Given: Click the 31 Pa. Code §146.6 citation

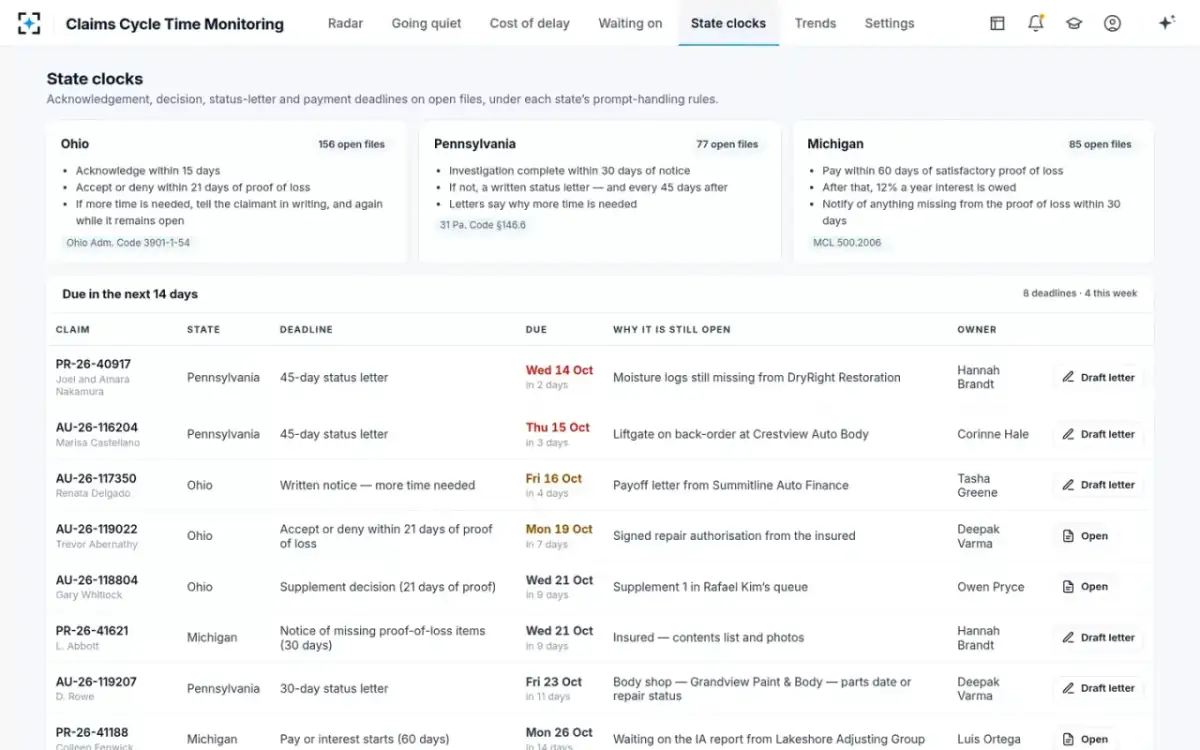Looking at the screenshot, I should coord(483,225).
